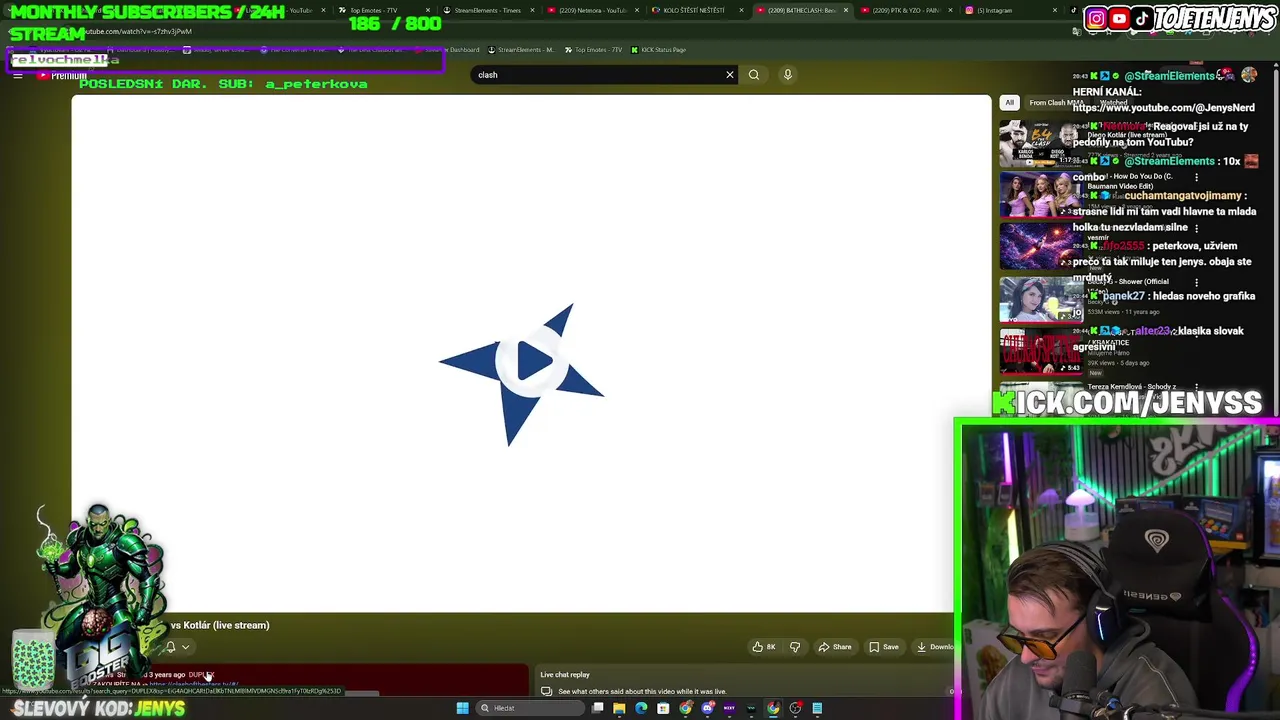The image size is (1280, 720).
Task: Click the taskbar search box 'Hledat'
Action: [530, 708]
